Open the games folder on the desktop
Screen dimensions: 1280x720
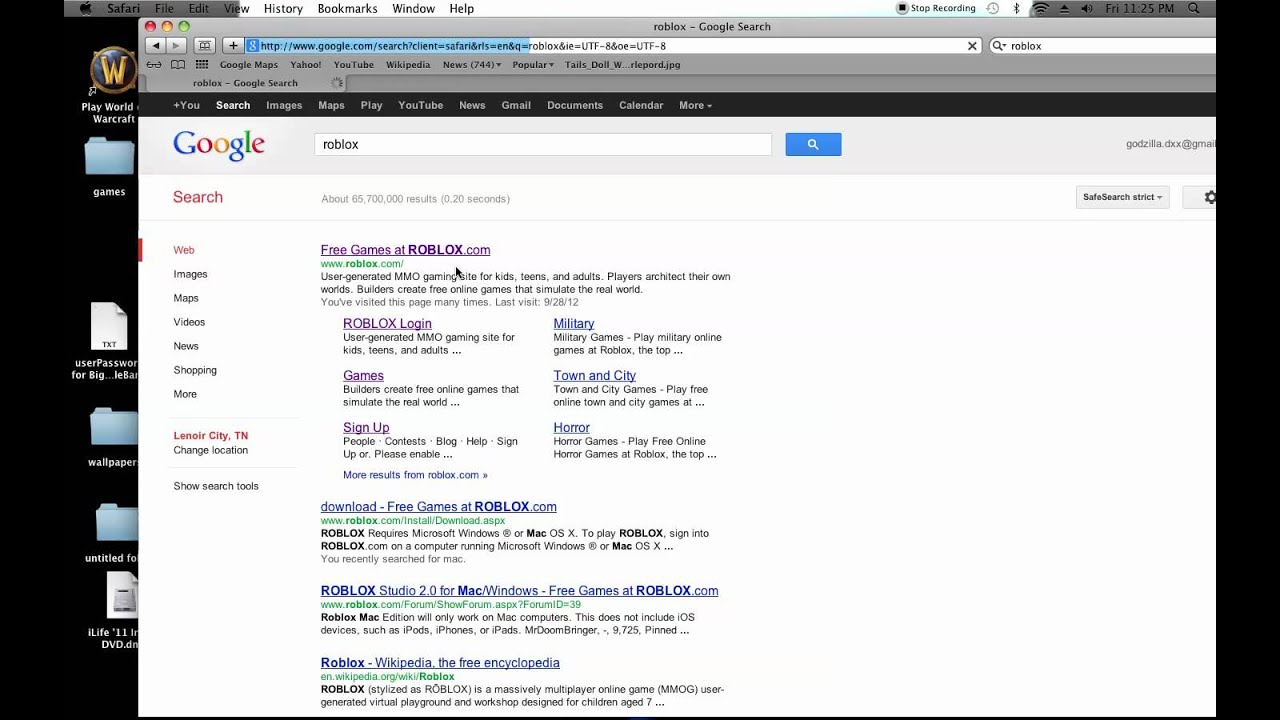click(109, 157)
